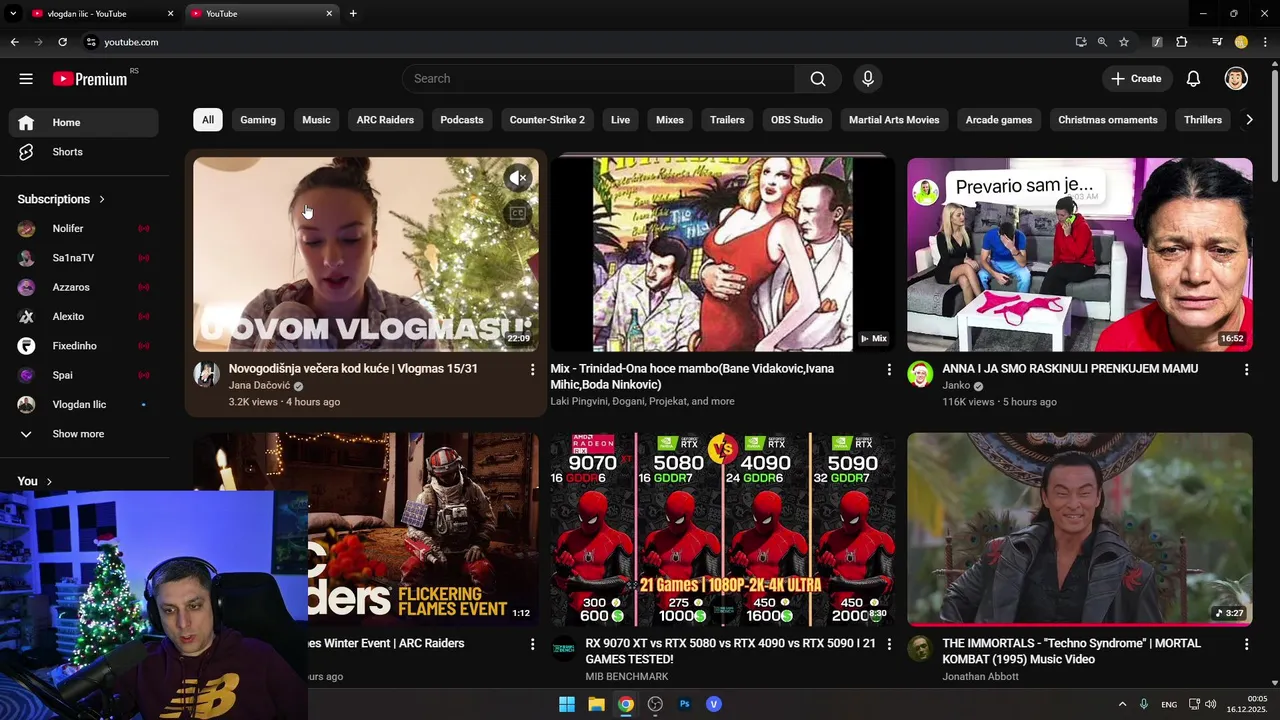This screenshot has width=1280, height=720.
Task: Open Janko channel avatar
Action: click(920, 375)
